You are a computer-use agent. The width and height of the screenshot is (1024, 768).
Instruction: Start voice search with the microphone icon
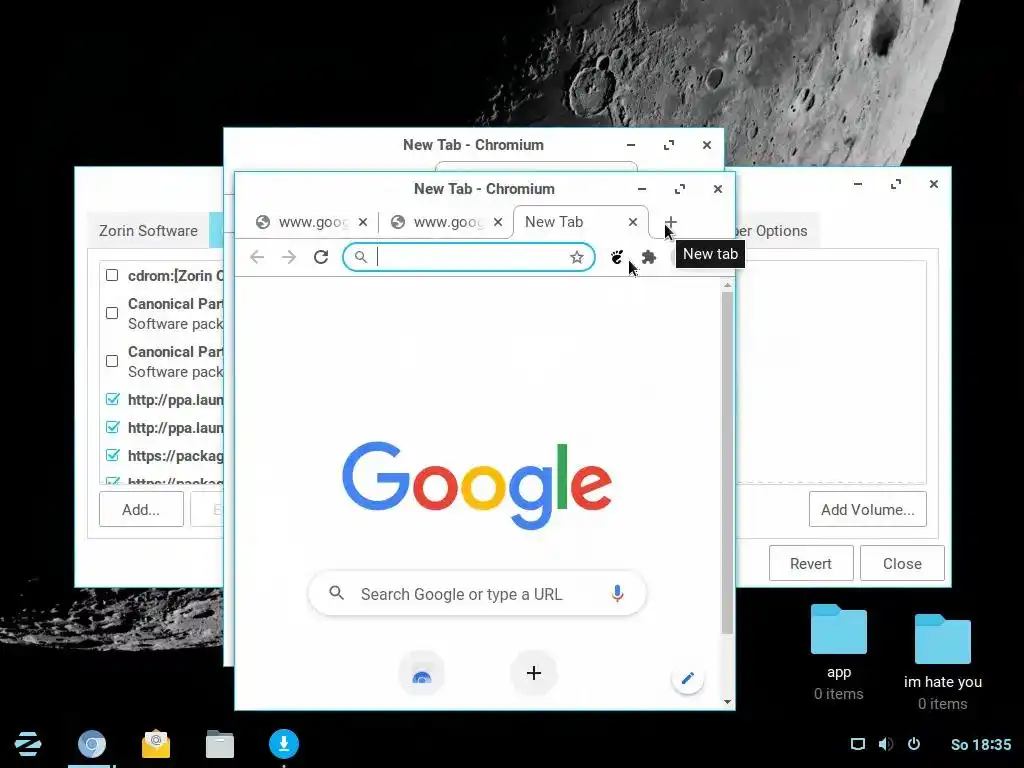pos(617,593)
